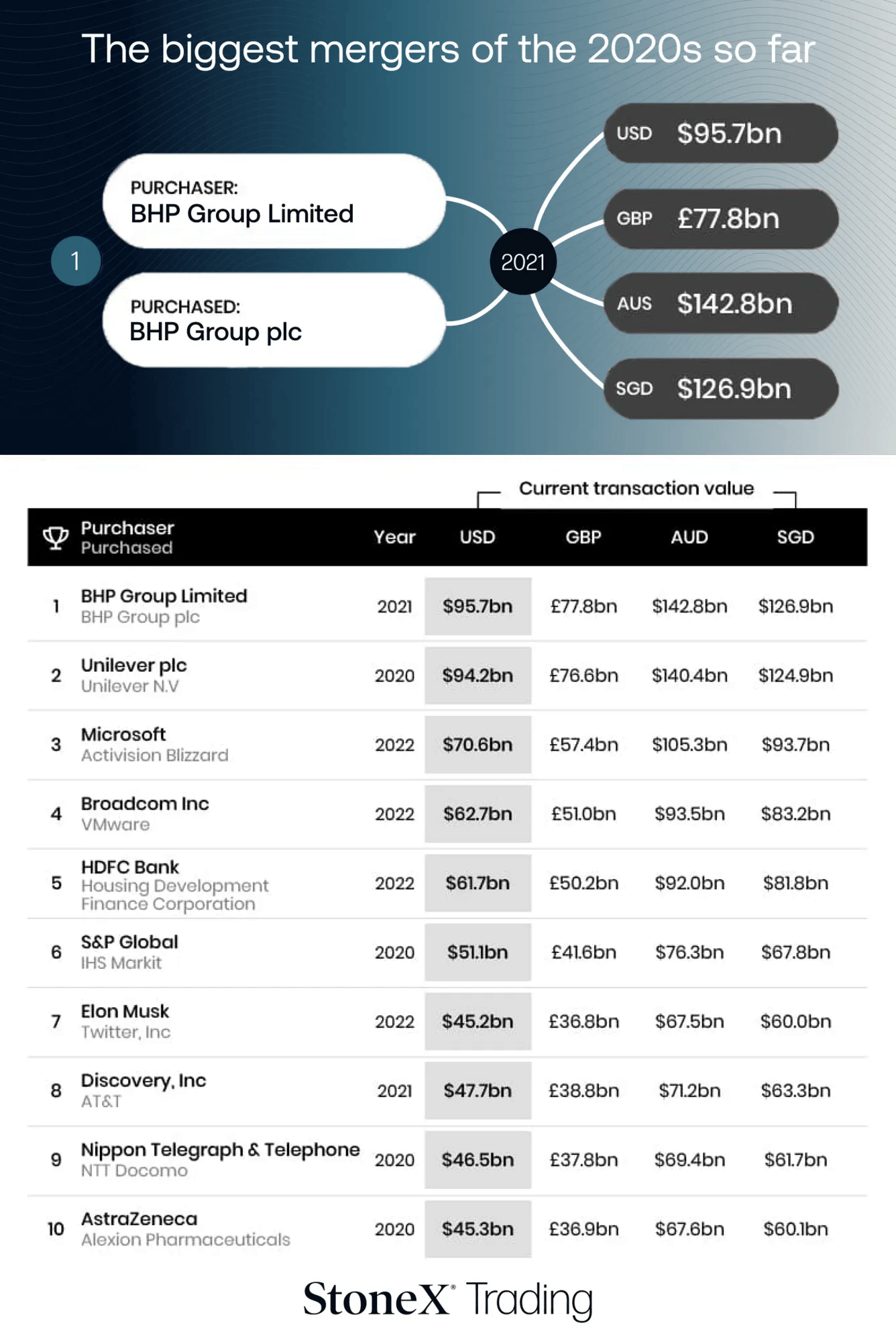The image size is (896, 1342).
Task: Click the AUD column header
Action: (x=689, y=537)
